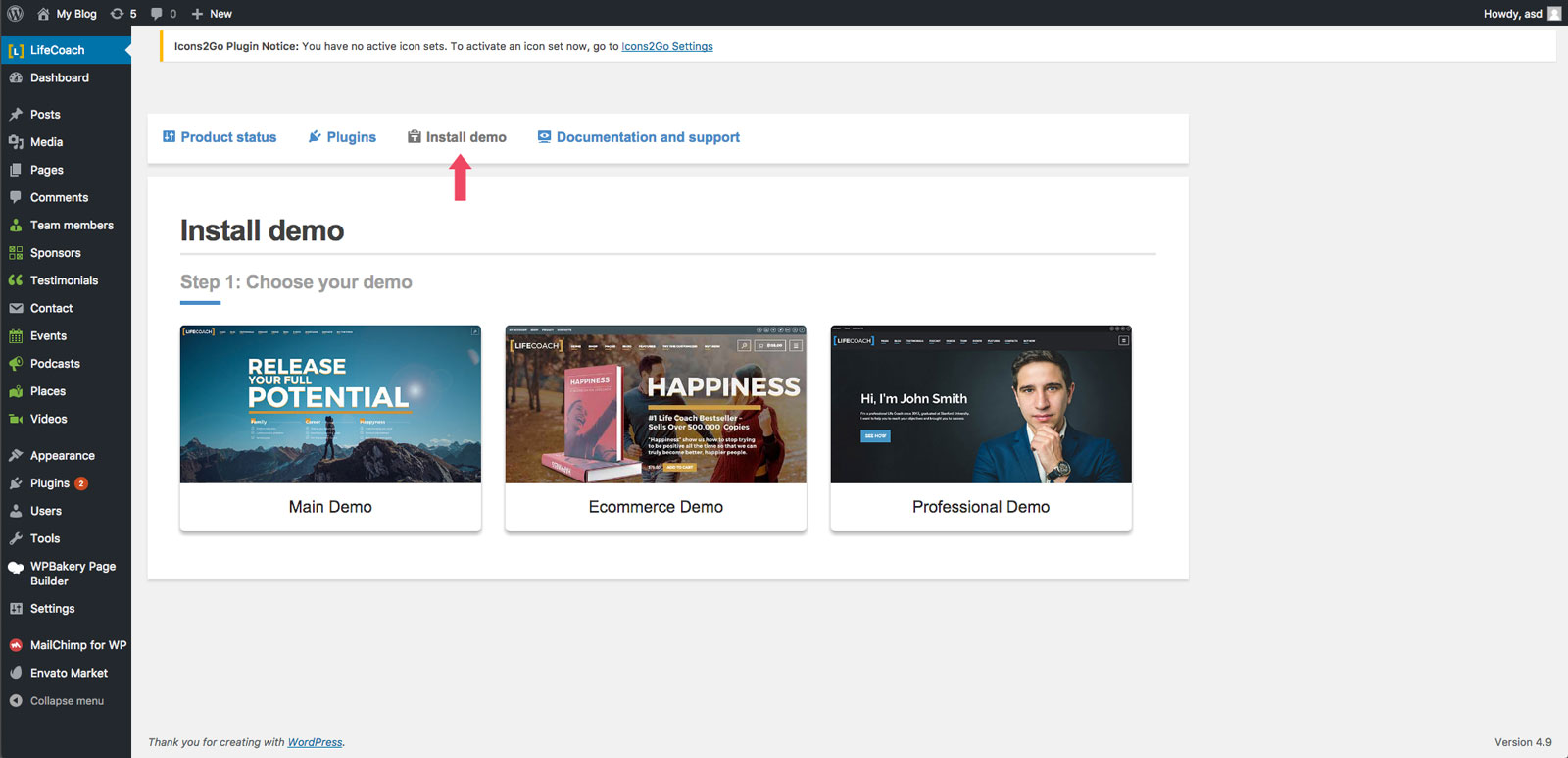1568x758 pixels.
Task: Click the updates icon showing 5
Action: point(118,14)
